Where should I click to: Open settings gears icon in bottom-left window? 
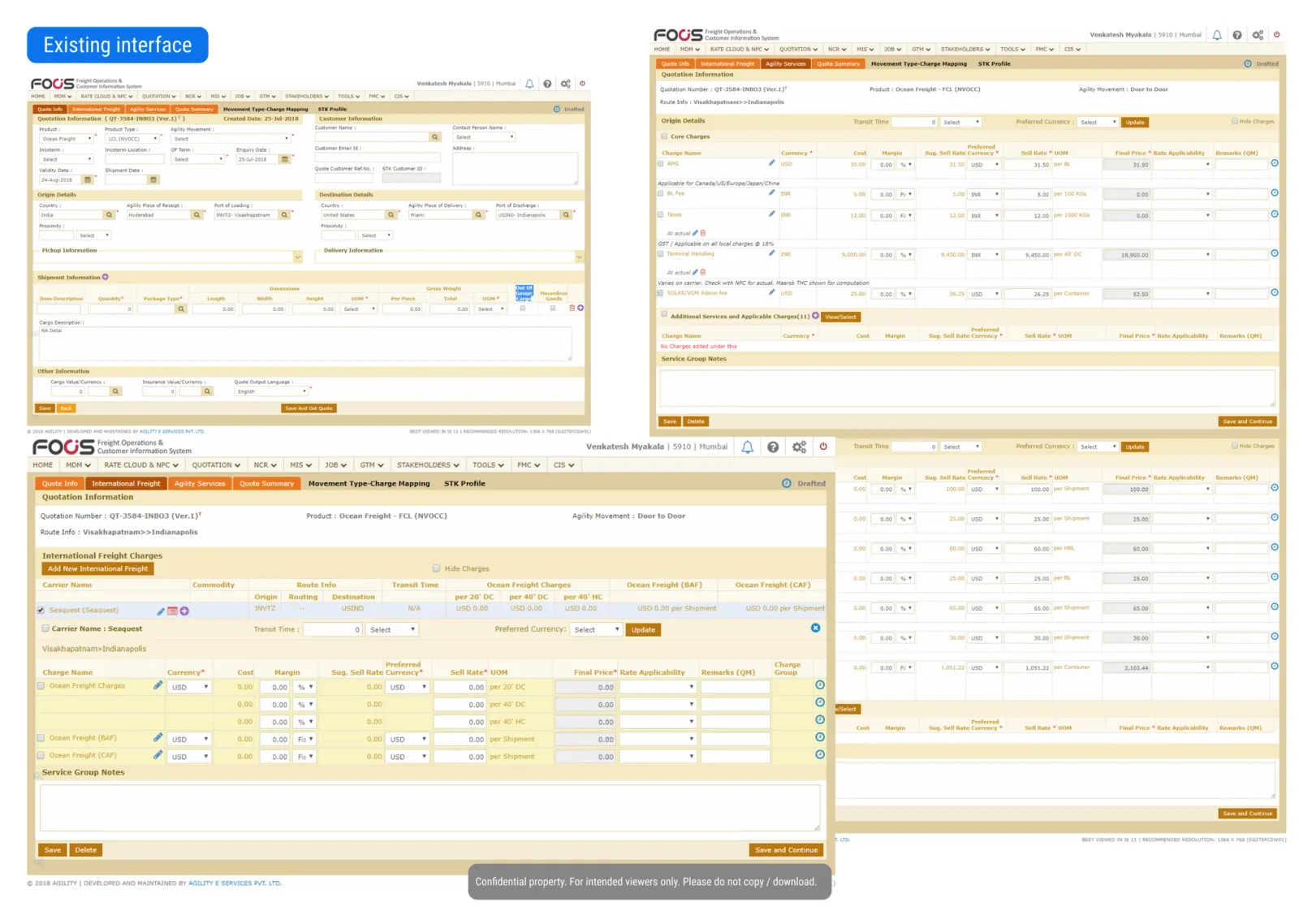[x=799, y=447]
